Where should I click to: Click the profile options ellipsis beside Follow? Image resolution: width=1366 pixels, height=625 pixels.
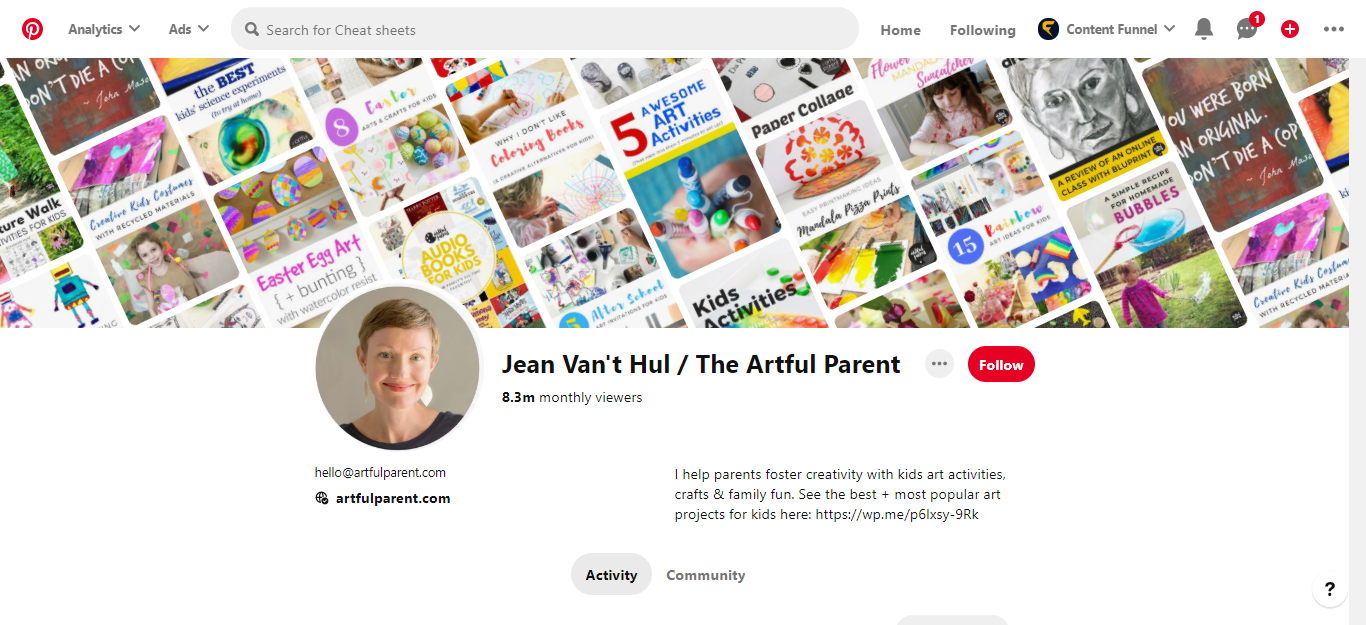tap(939, 364)
